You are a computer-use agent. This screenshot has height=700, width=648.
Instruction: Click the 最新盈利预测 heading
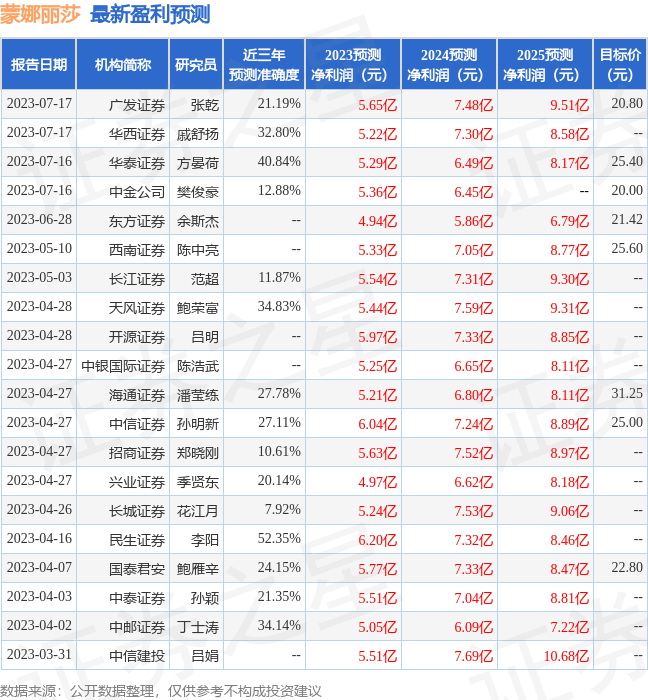point(150,14)
